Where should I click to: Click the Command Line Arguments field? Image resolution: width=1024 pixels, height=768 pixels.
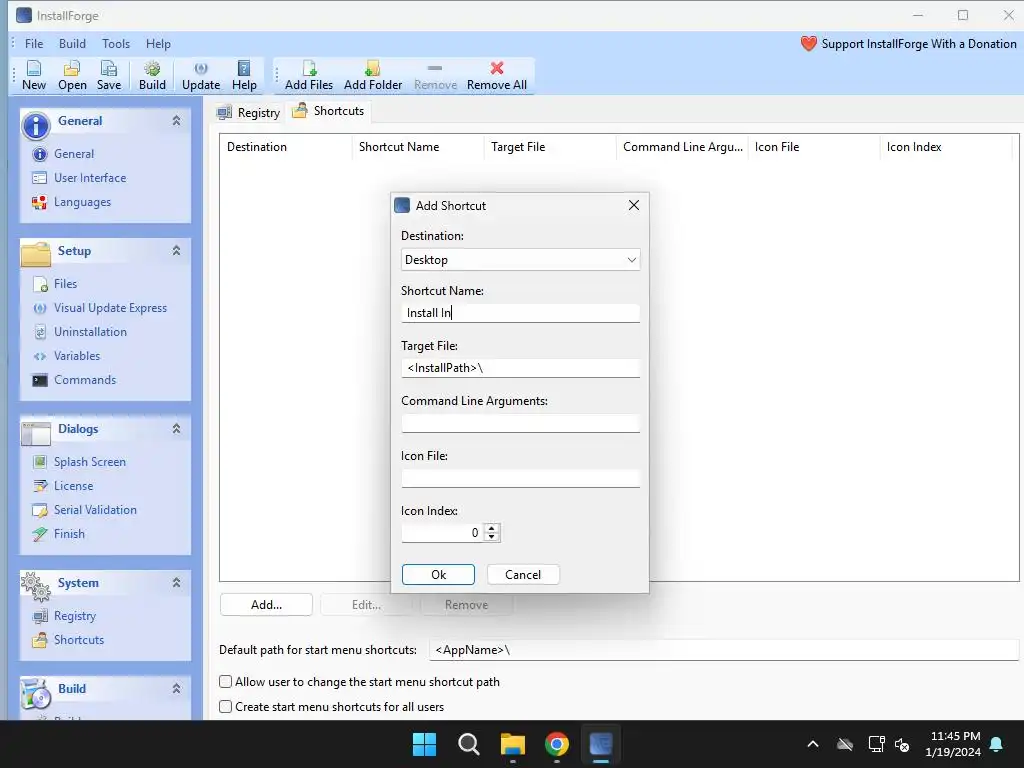pos(520,423)
